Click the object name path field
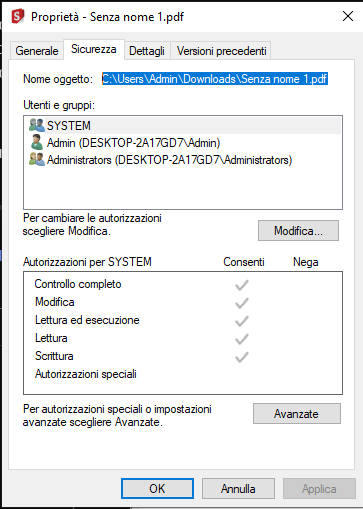363x509 pixels. click(215, 79)
